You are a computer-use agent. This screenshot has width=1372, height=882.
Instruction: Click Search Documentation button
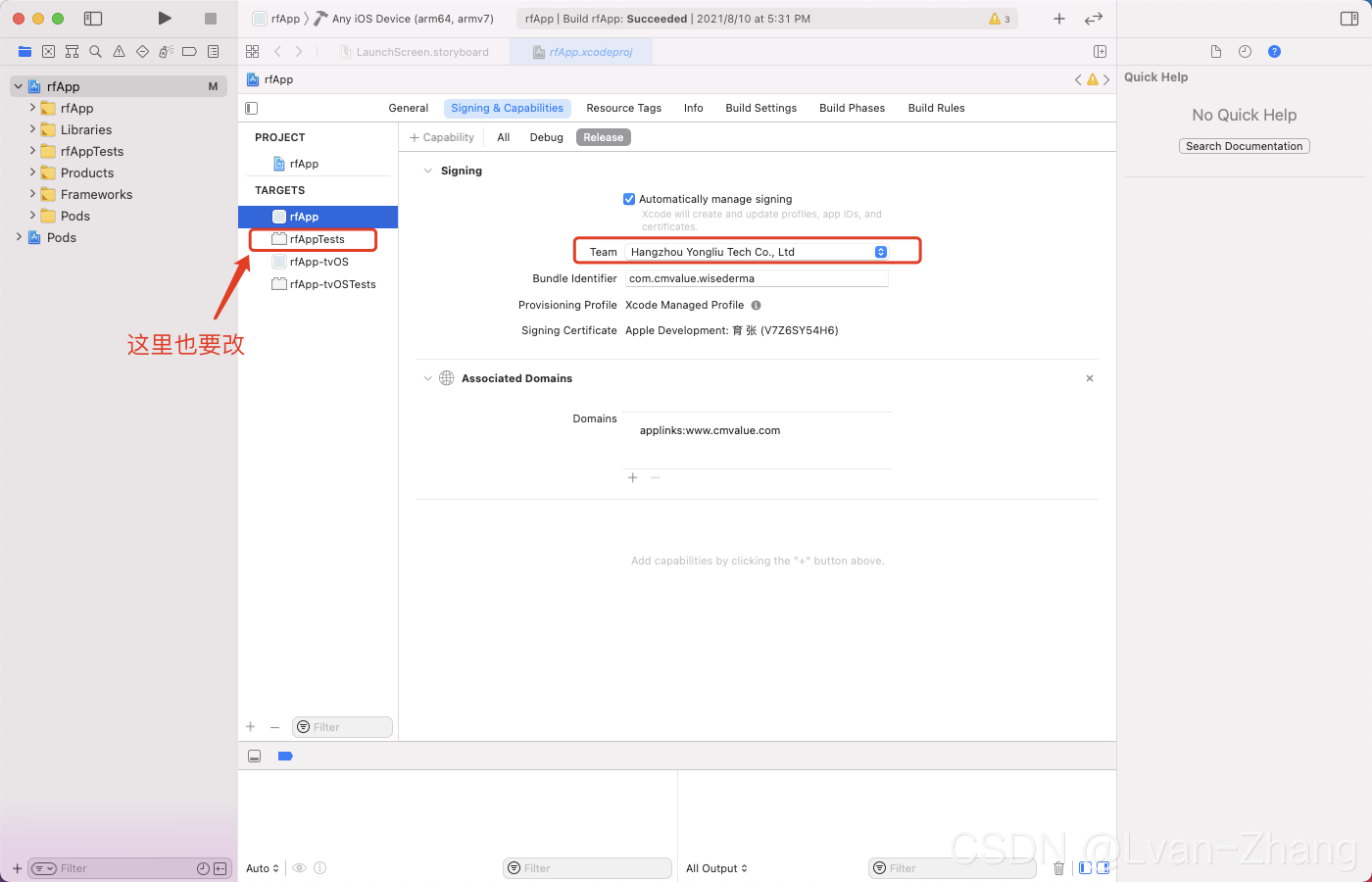[1245, 146]
